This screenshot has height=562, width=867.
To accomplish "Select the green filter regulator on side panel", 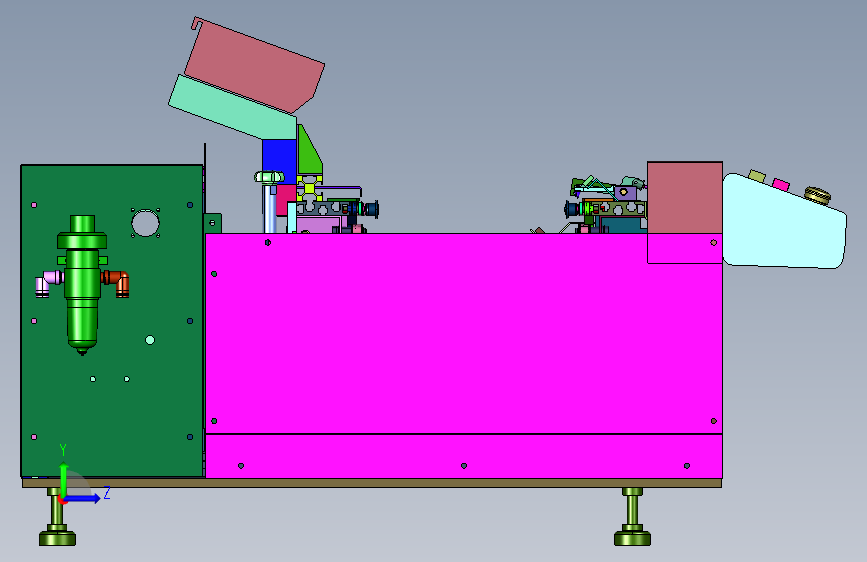I will pos(82,284).
